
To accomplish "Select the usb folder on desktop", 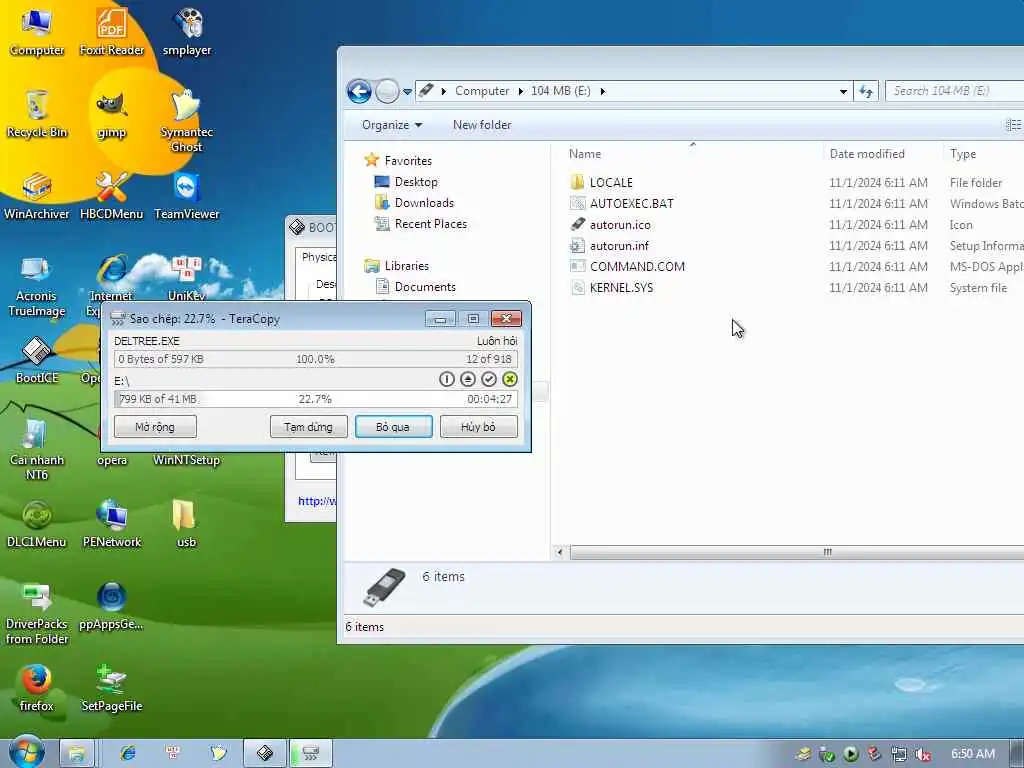I will point(185,524).
